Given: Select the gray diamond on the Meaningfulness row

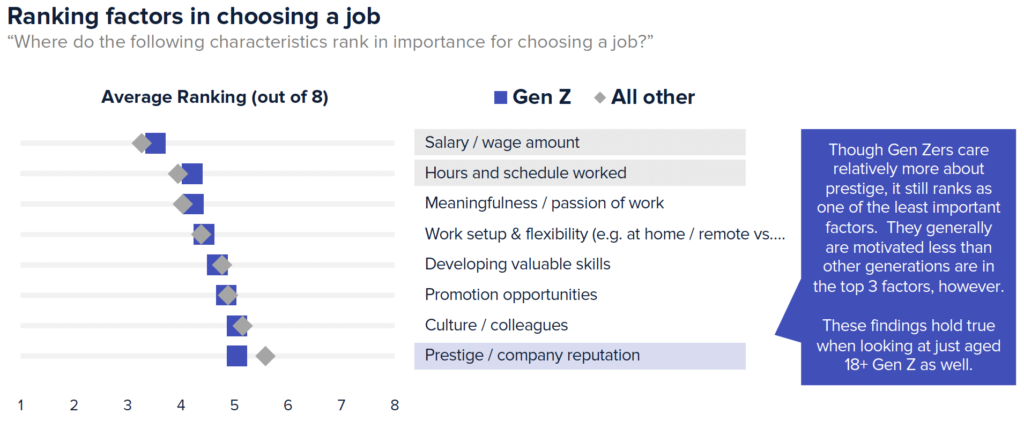Looking at the screenshot, I should pyautogui.click(x=182, y=204).
